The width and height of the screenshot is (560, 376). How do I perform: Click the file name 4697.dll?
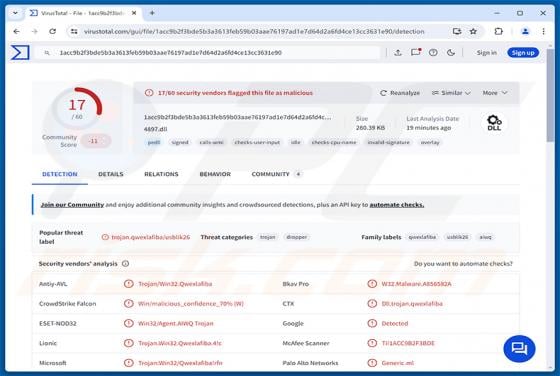coord(155,129)
